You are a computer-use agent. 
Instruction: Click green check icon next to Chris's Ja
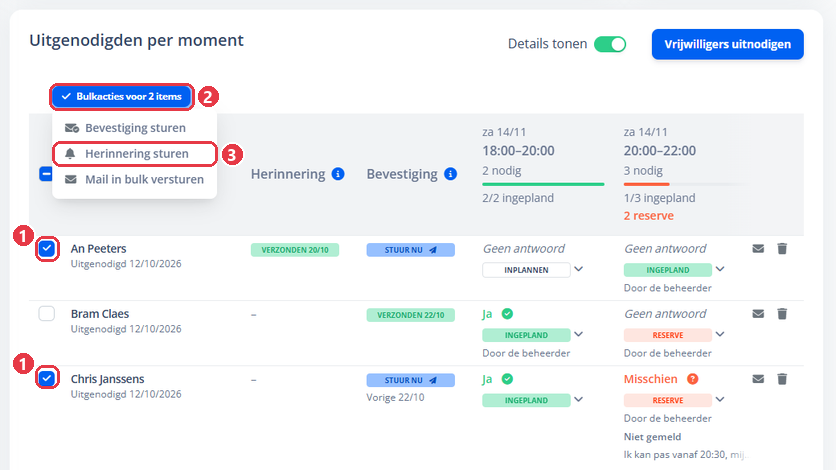point(507,379)
